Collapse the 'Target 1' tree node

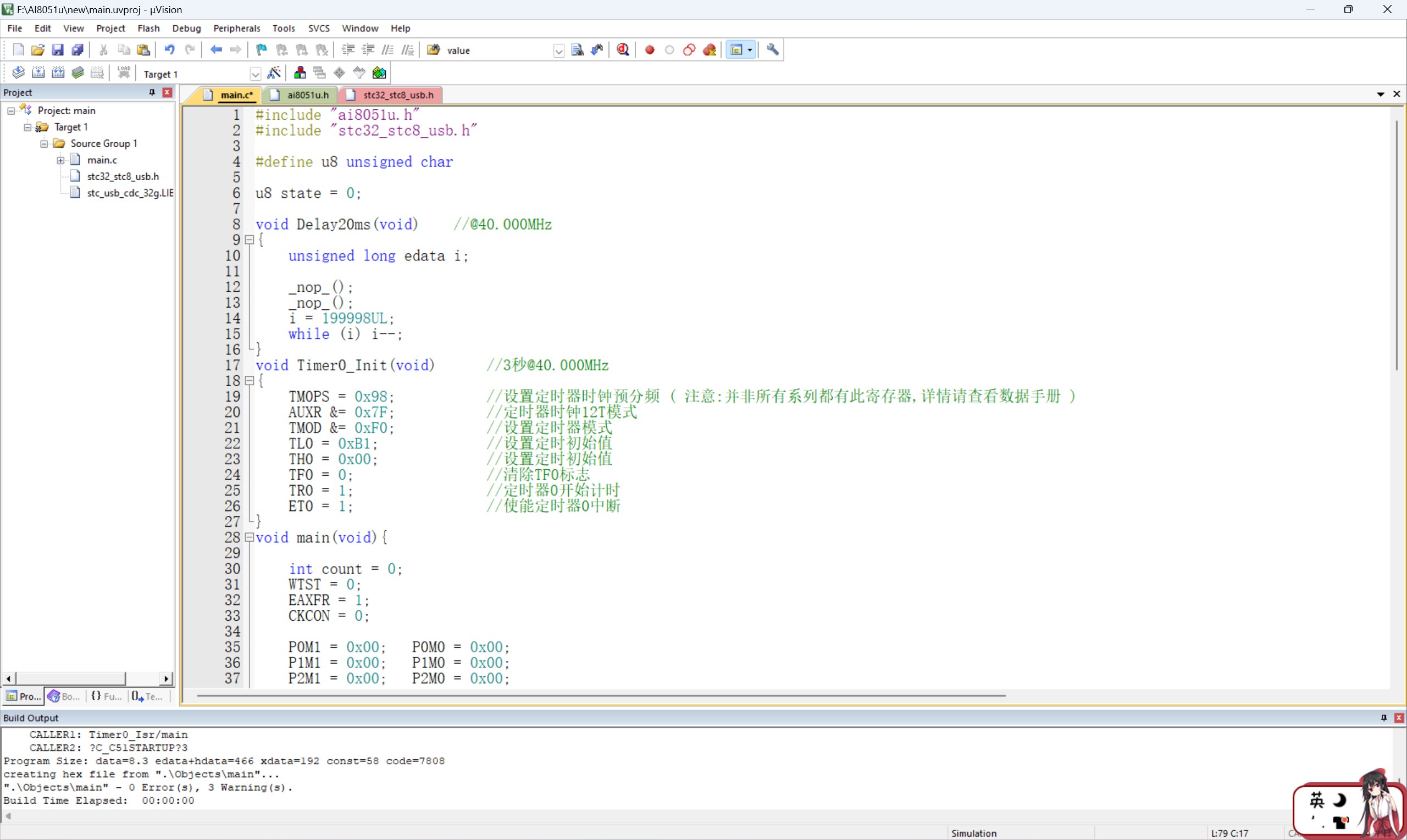coord(27,127)
